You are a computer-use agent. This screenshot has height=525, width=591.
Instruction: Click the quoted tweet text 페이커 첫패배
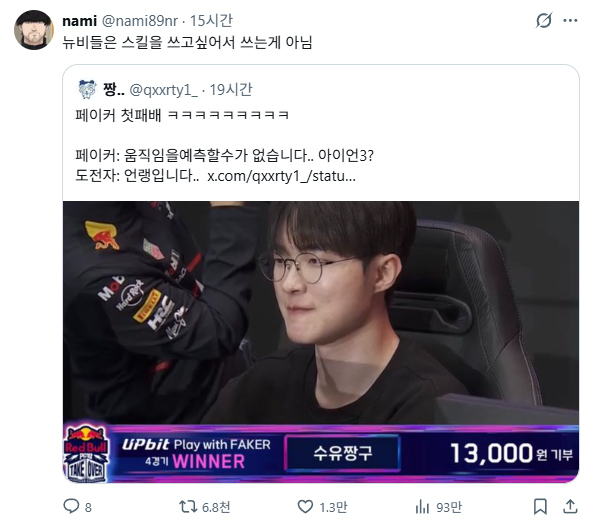click(118, 115)
